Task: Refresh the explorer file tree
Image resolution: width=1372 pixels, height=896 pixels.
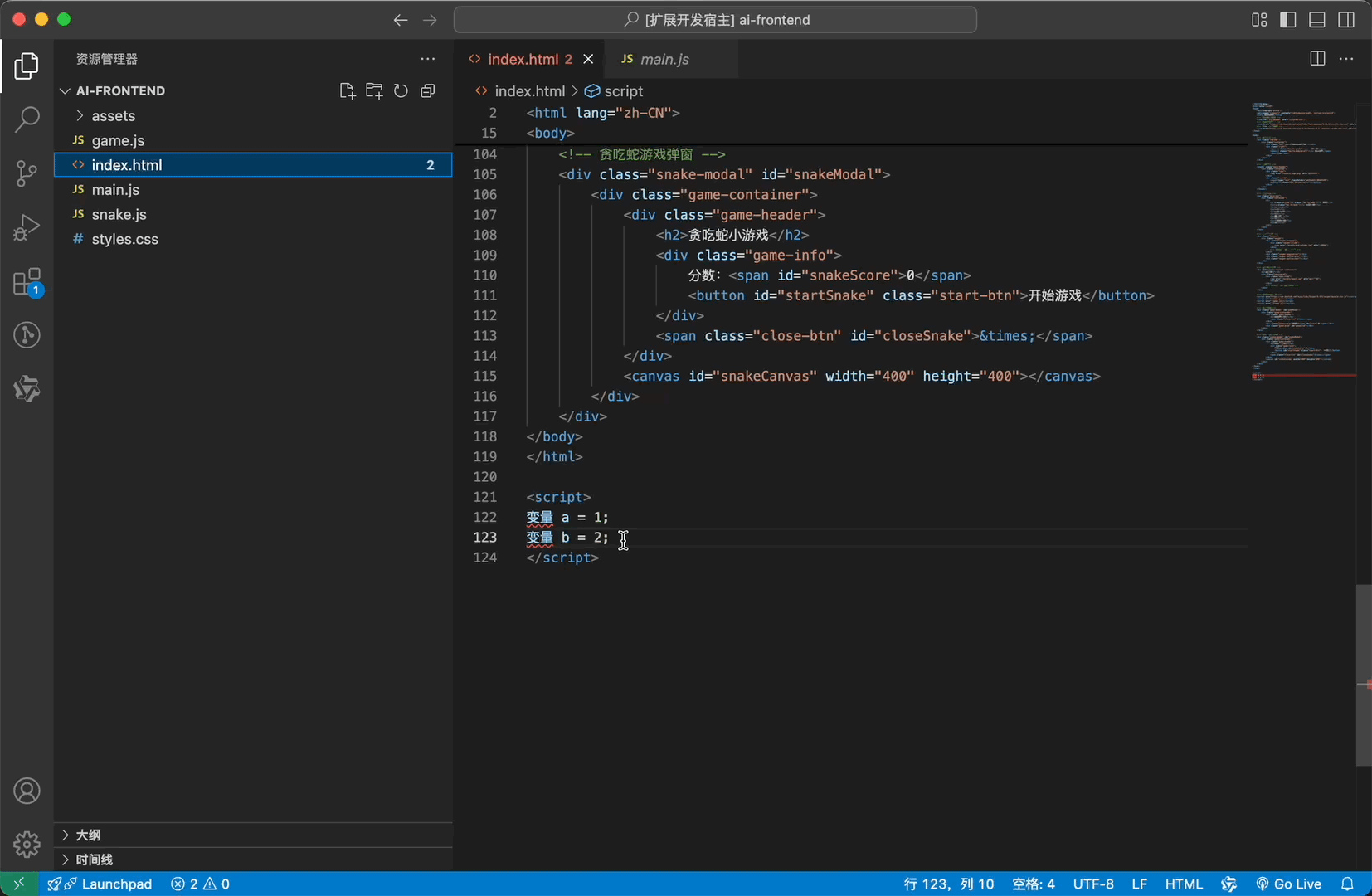Action: coord(401,91)
